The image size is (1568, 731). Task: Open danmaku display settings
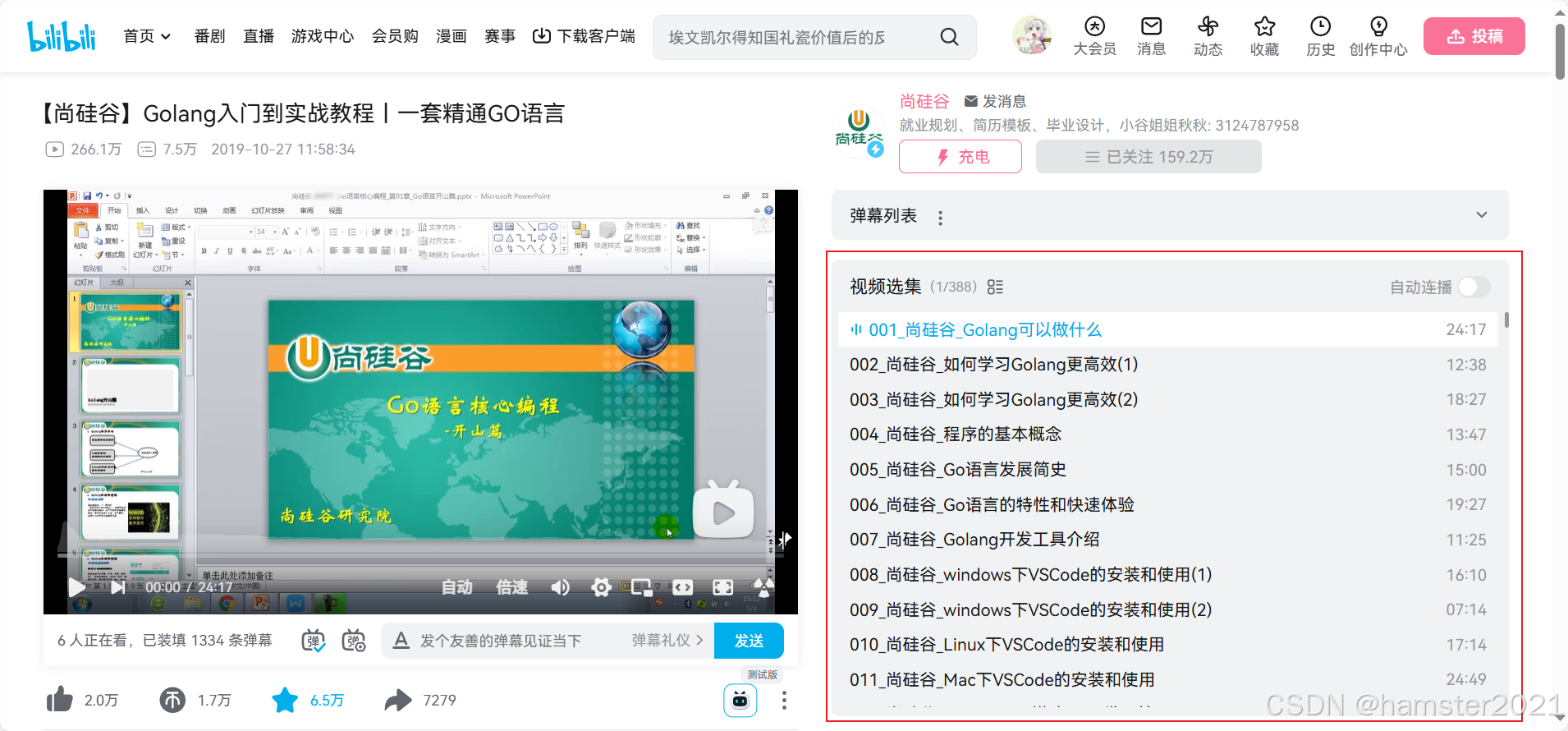(x=354, y=641)
